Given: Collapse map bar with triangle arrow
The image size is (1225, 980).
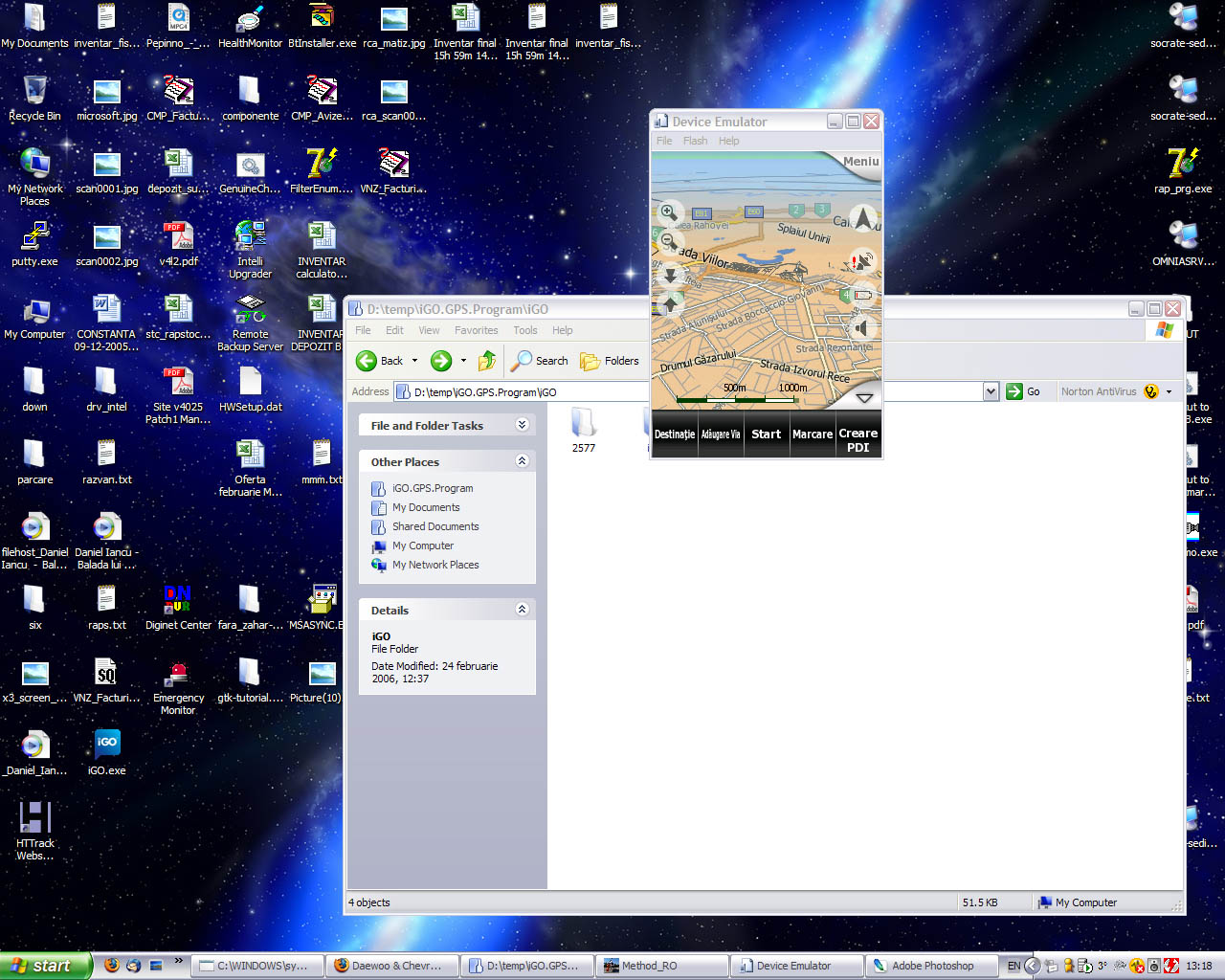Looking at the screenshot, I should 863,397.
